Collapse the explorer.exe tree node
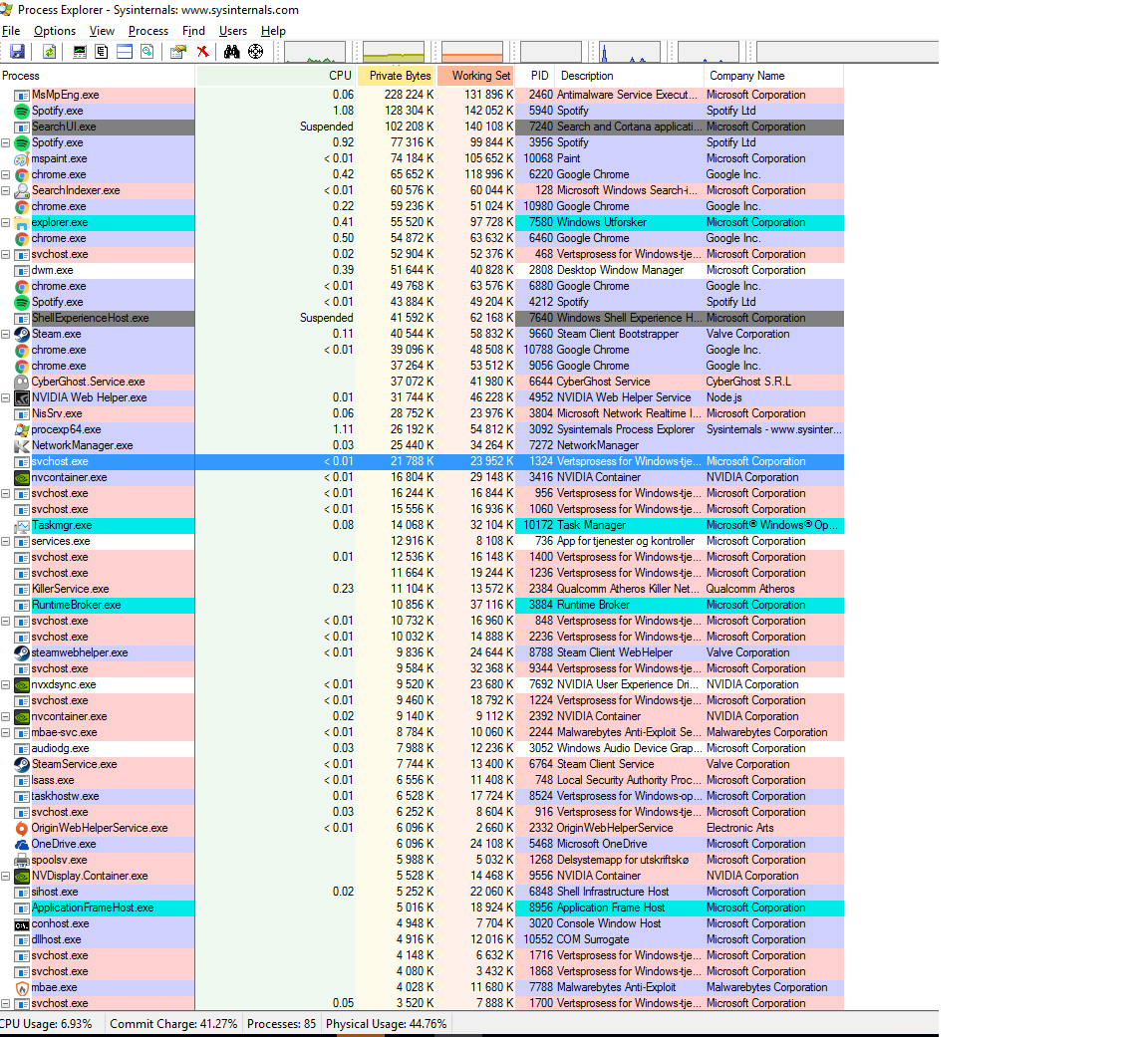The image size is (1148, 1037). [6, 222]
